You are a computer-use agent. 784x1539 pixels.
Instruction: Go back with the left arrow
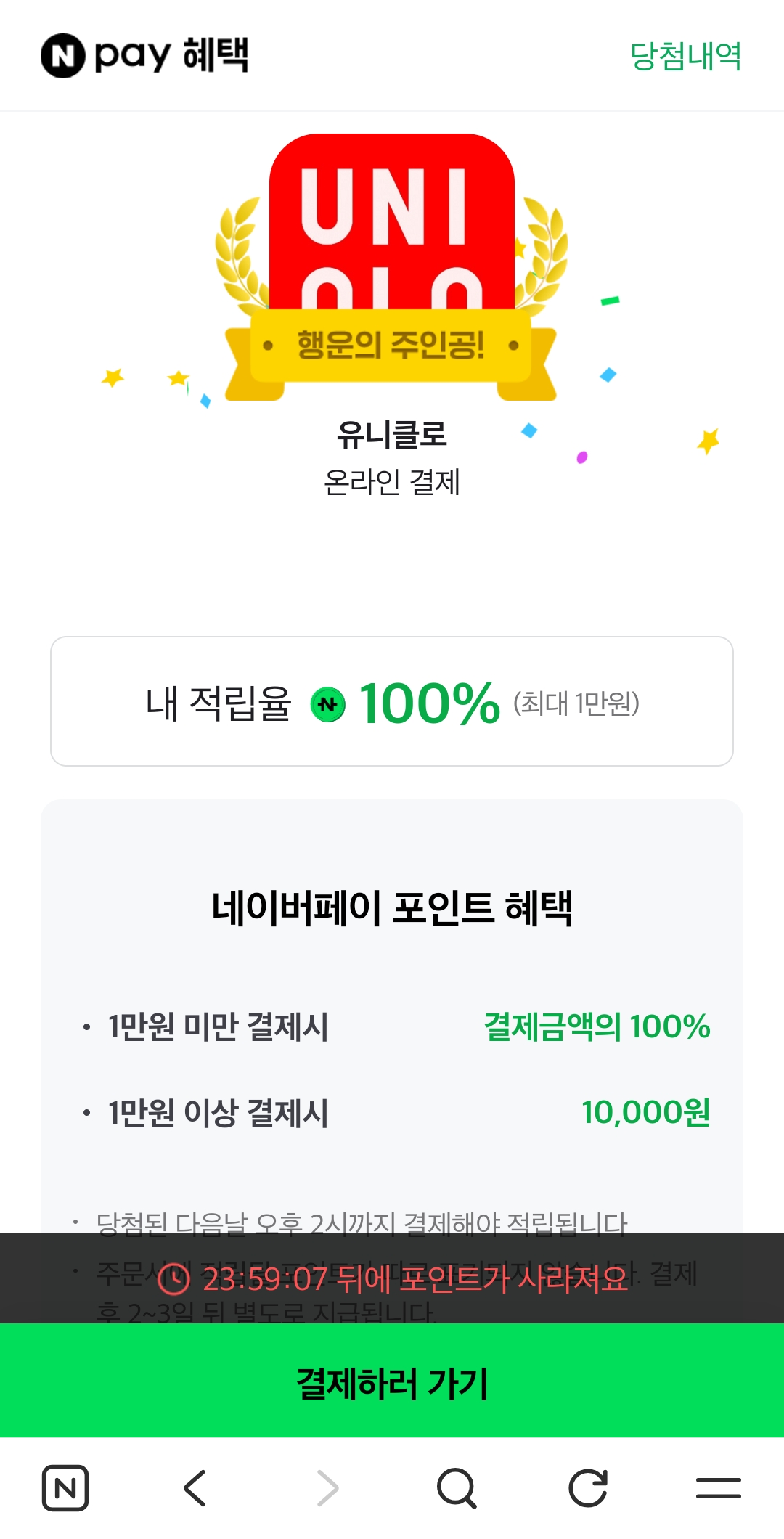point(195,1488)
